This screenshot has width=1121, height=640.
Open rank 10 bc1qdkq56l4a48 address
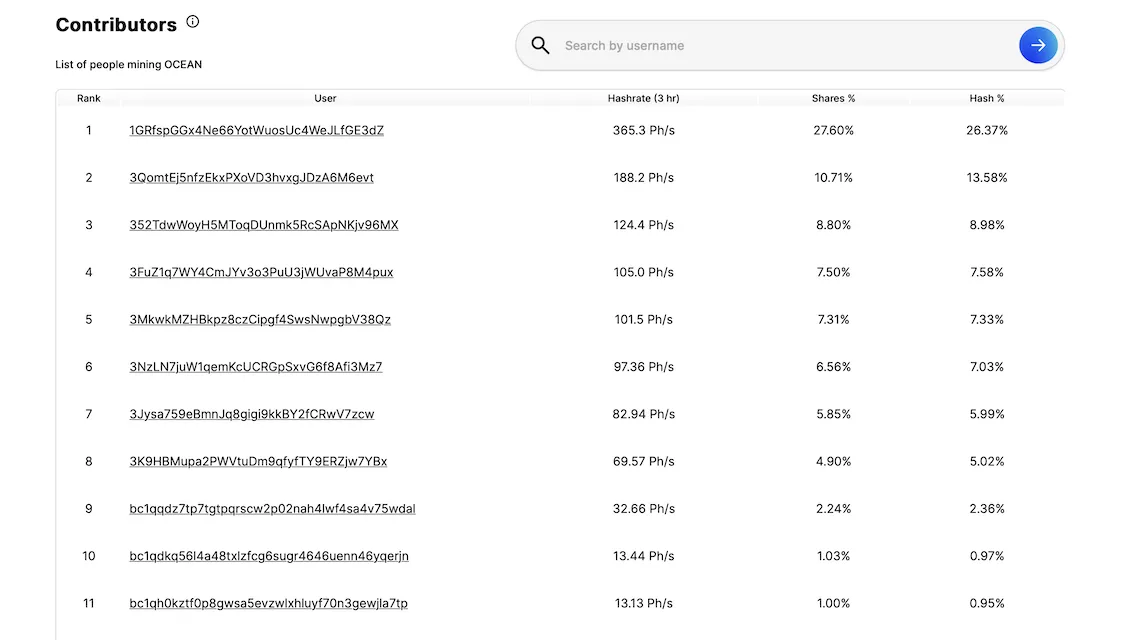click(269, 556)
